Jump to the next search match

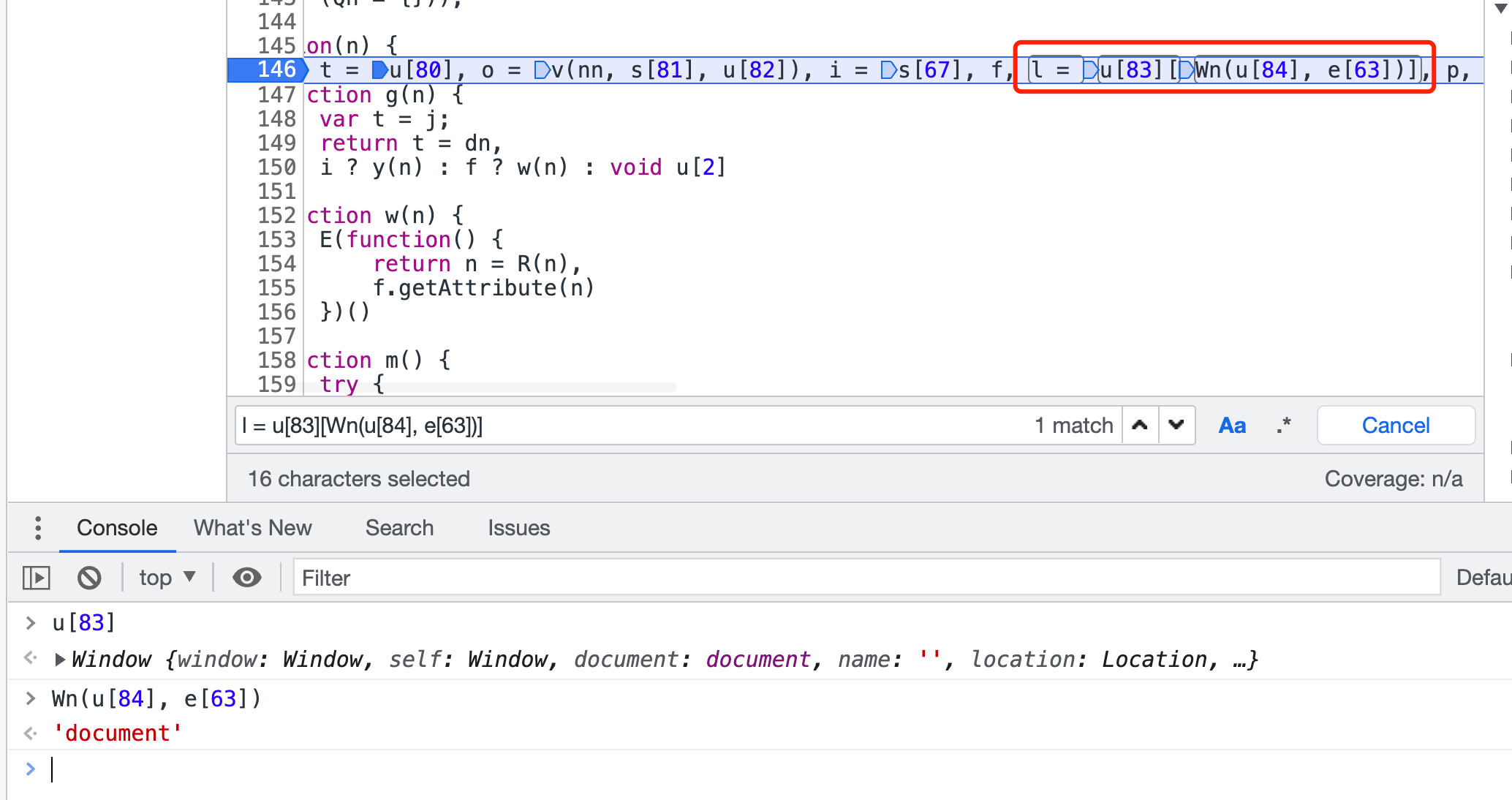coord(1176,425)
